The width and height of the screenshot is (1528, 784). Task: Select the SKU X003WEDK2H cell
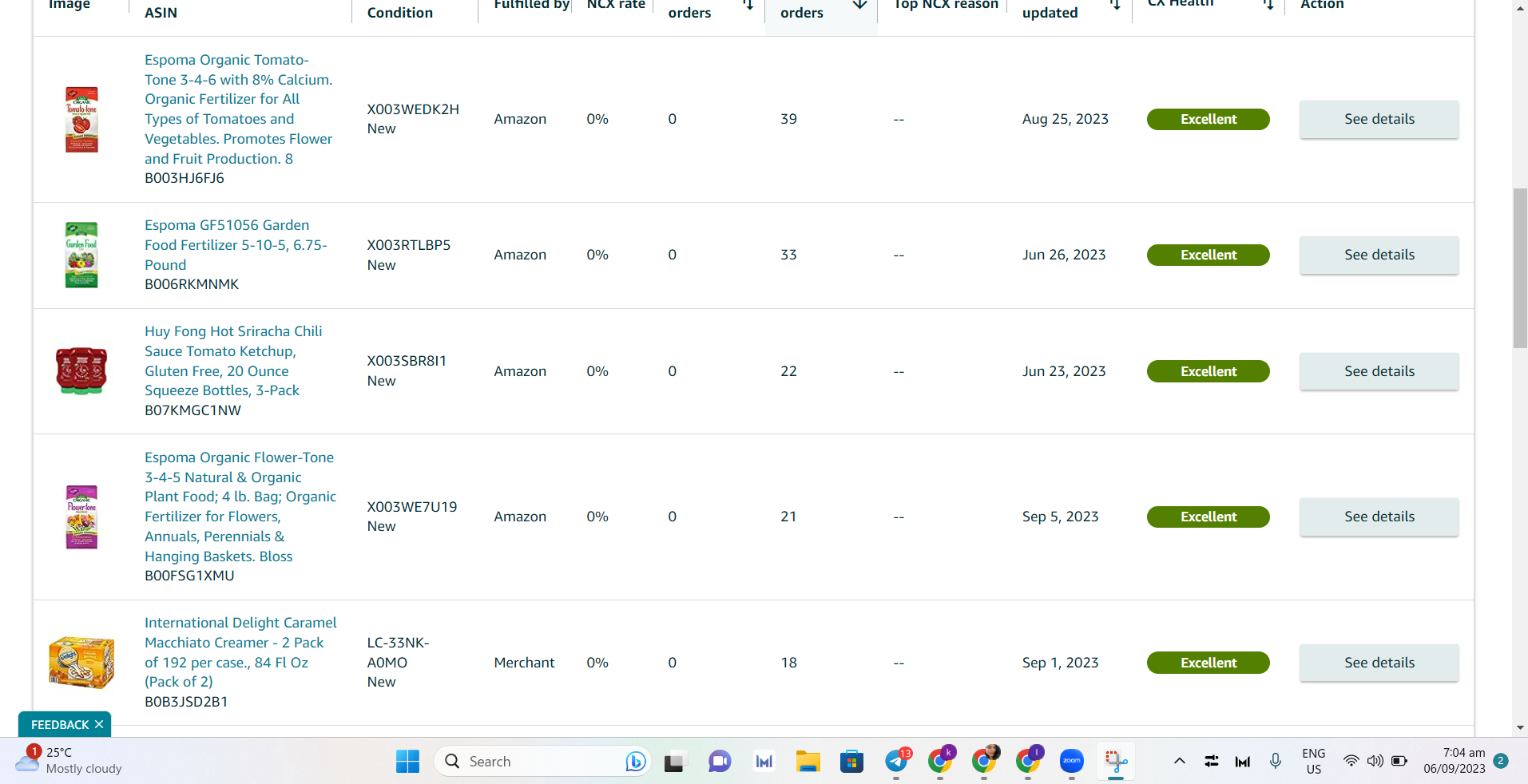pyautogui.click(x=413, y=109)
